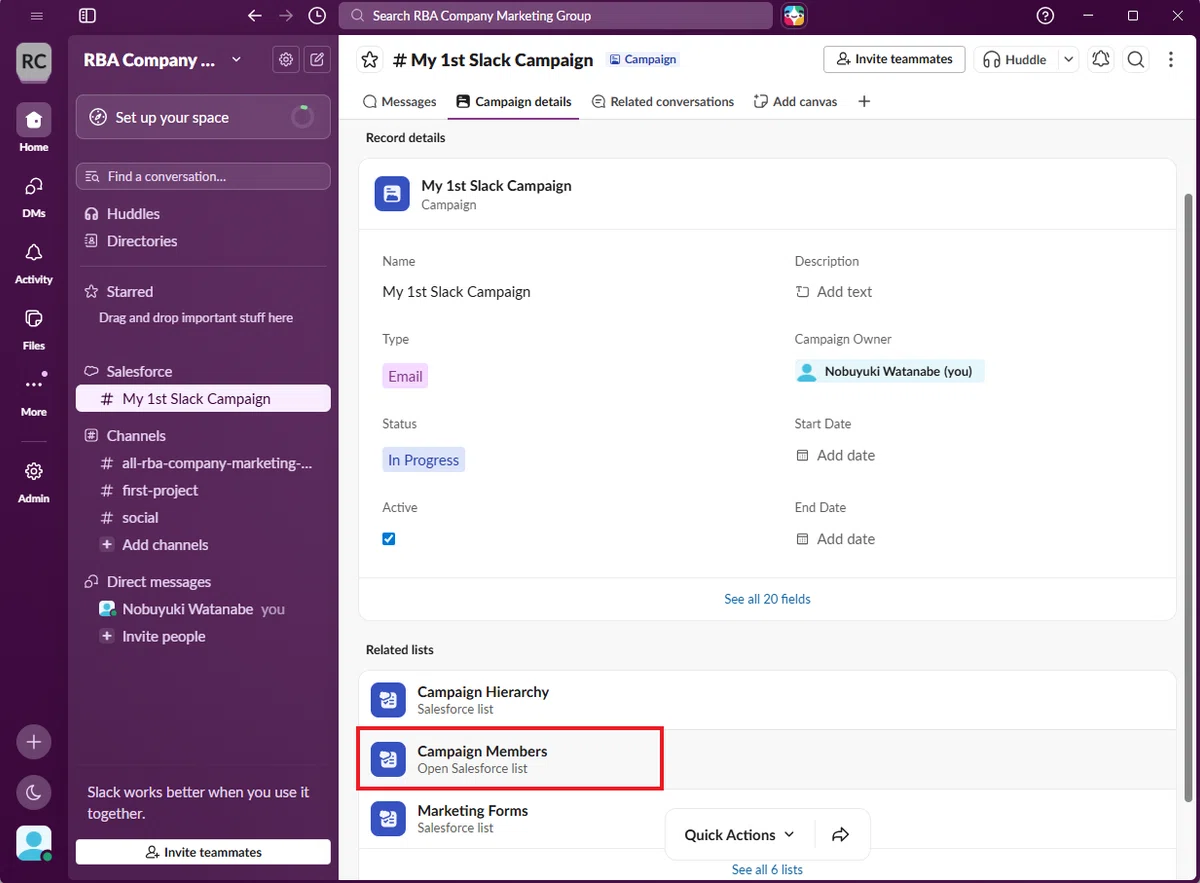The width and height of the screenshot is (1200, 883).
Task: Expand the RBA Company workspace dropdown
Action: (236, 60)
